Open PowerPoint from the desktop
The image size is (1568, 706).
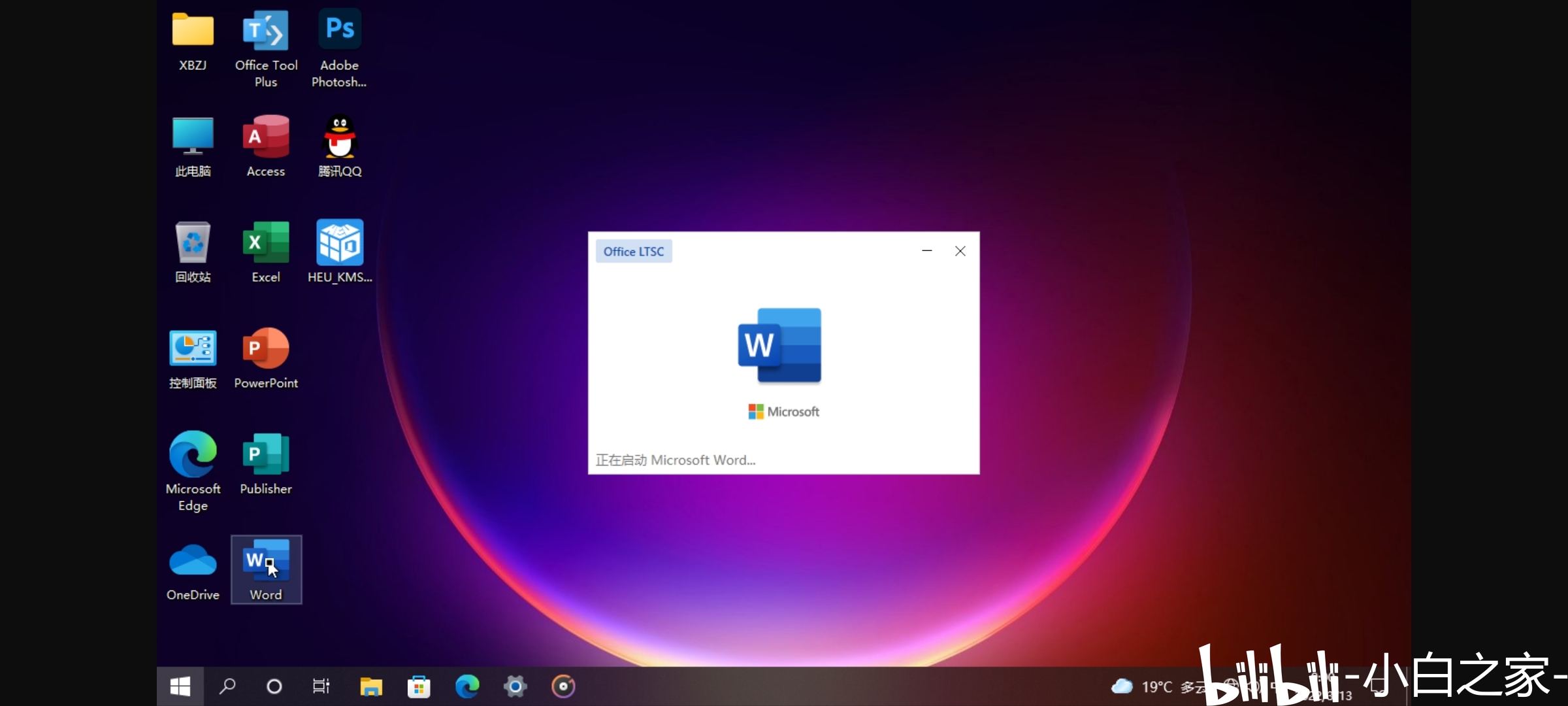[x=265, y=348]
